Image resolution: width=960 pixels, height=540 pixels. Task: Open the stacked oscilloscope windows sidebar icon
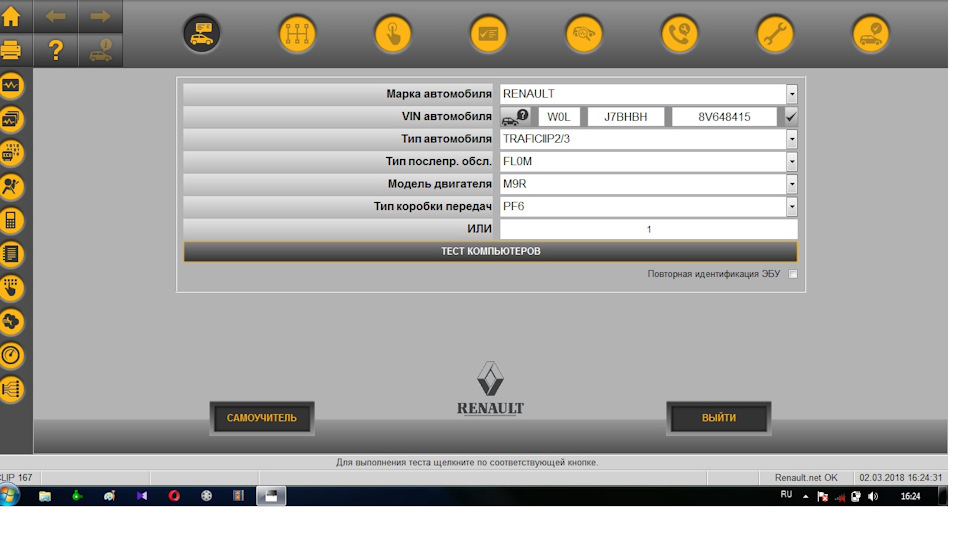tap(12, 119)
